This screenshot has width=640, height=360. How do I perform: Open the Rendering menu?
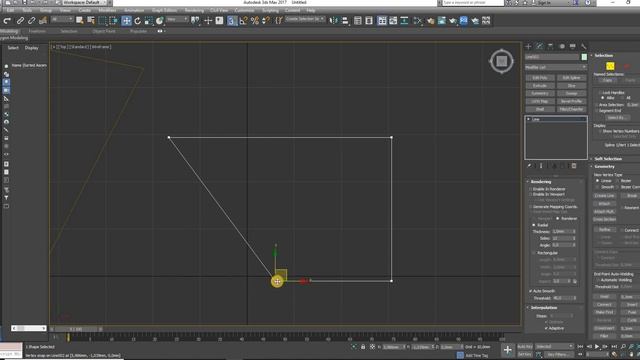click(x=194, y=10)
